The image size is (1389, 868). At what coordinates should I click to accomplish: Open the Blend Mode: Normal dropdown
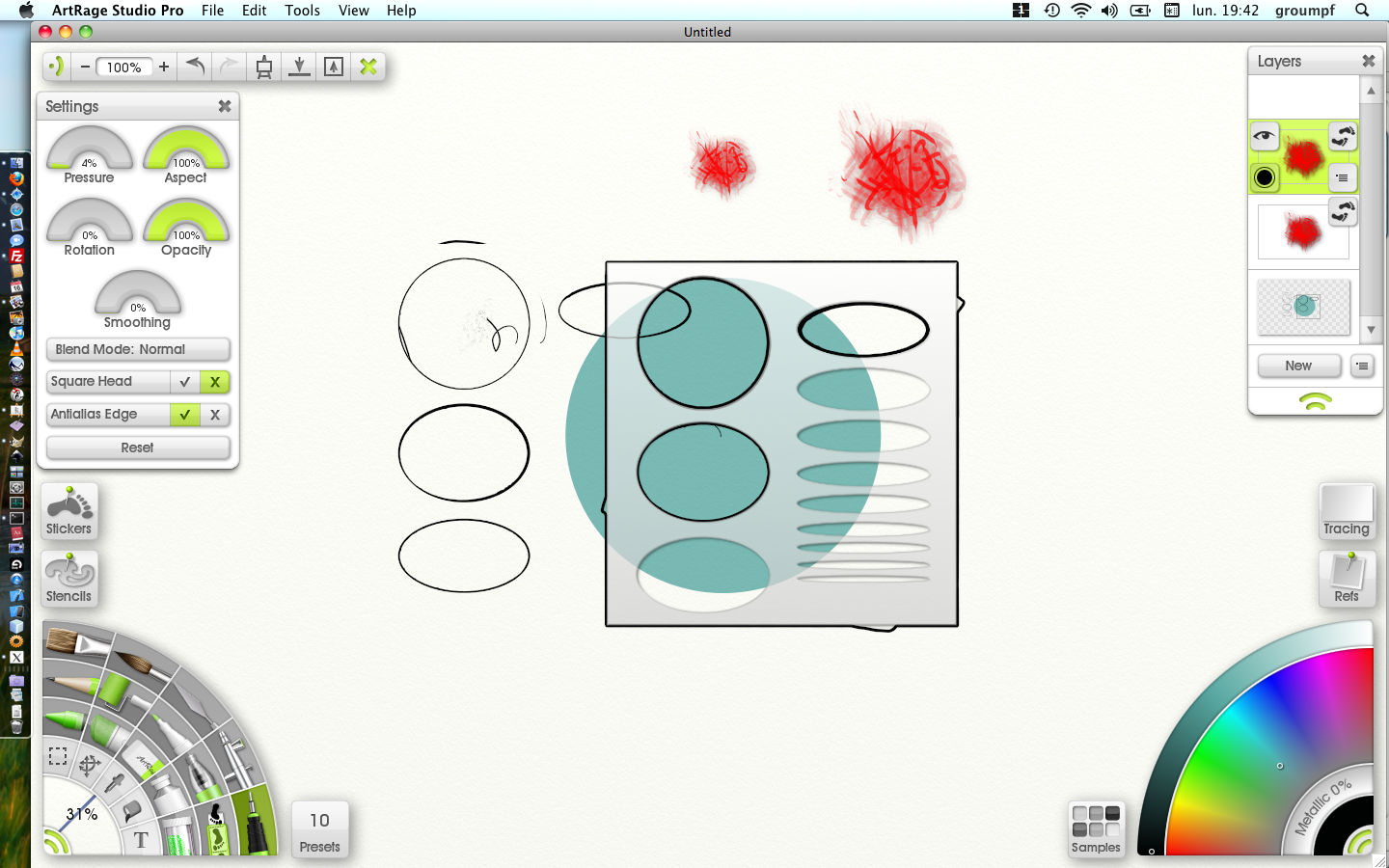coord(138,349)
